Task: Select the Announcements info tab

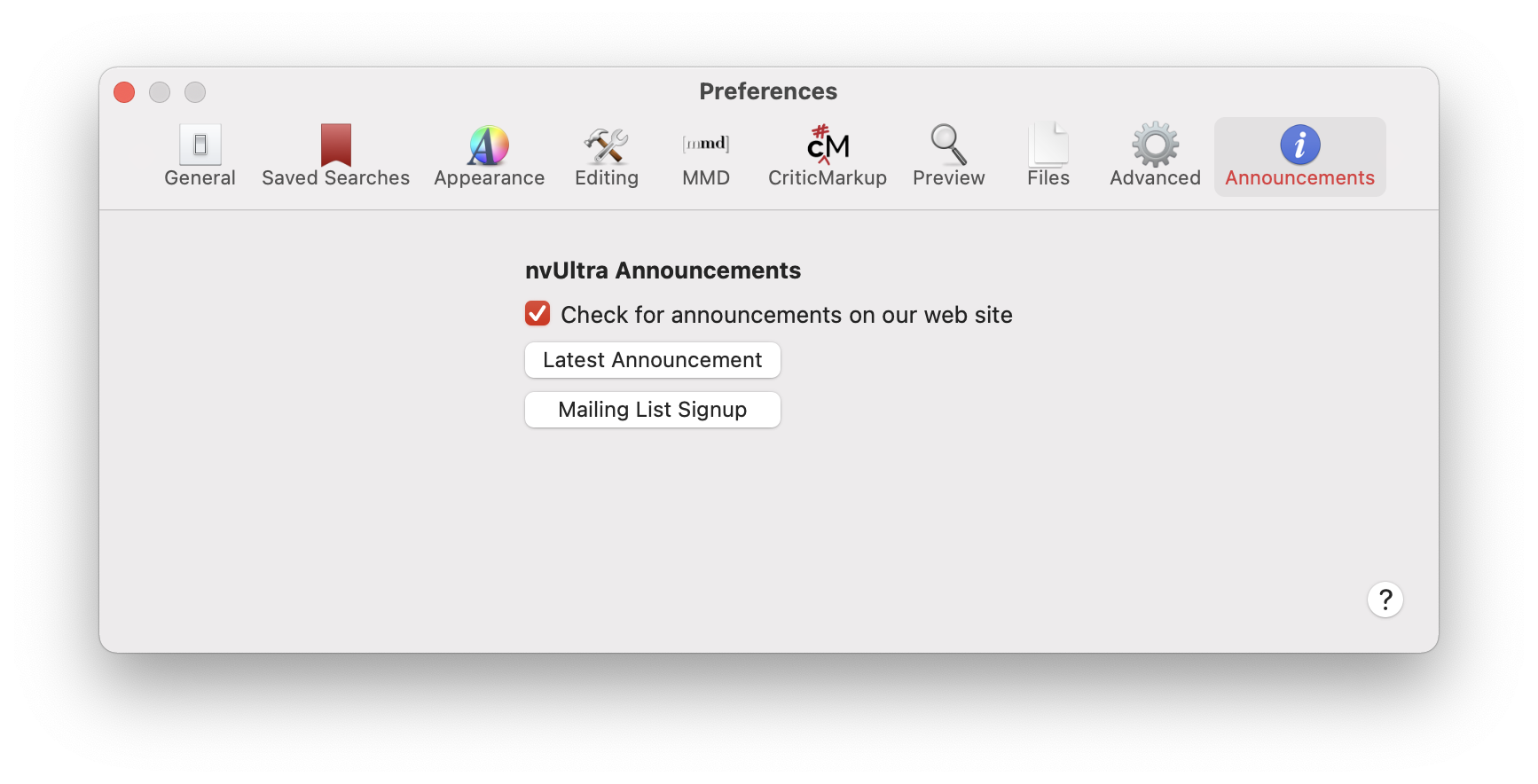Action: coord(1299,156)
